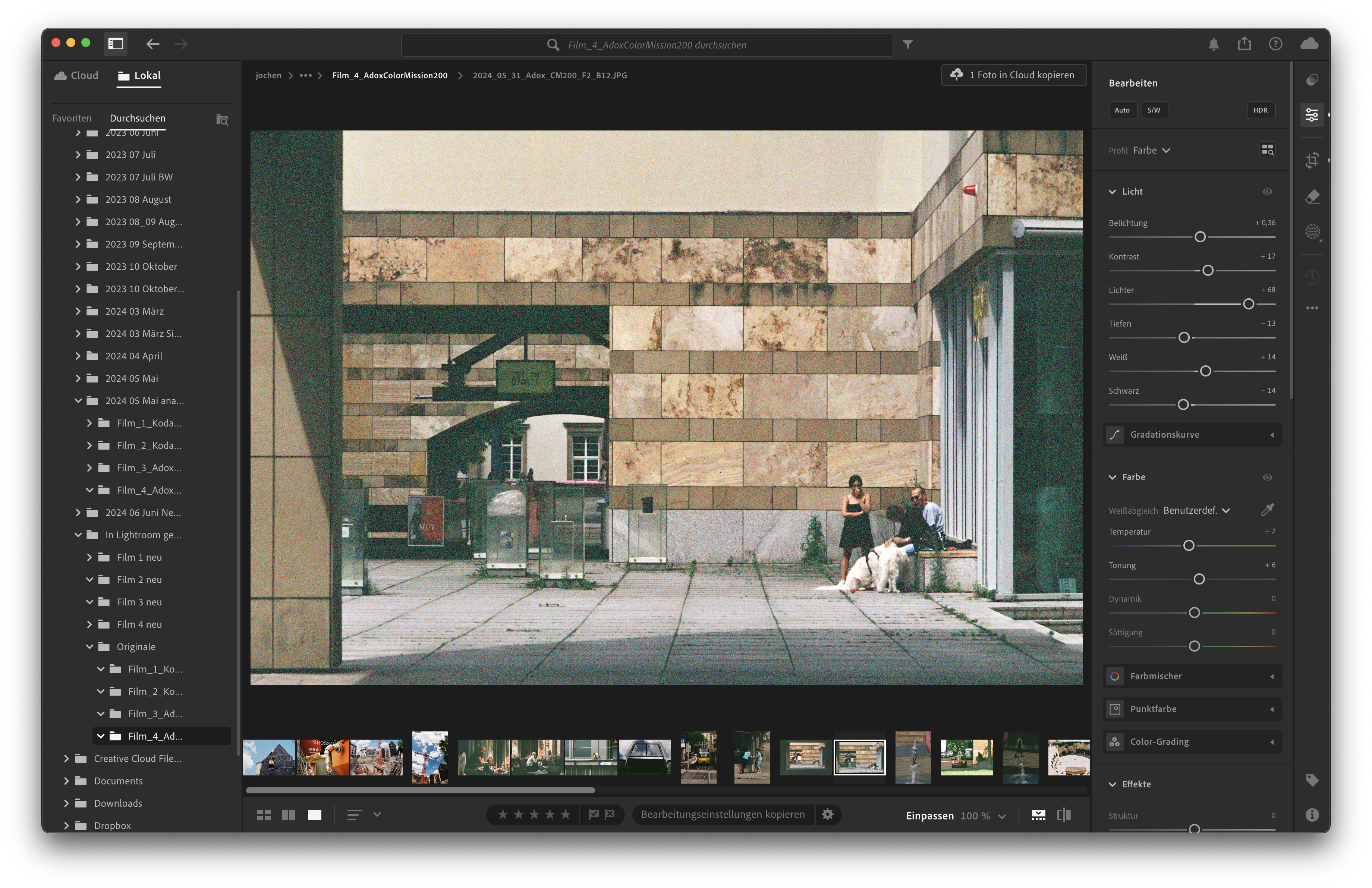Switch to photo grid view
The width and height of the screenshot is (1372, 888).
pos(264,815)
